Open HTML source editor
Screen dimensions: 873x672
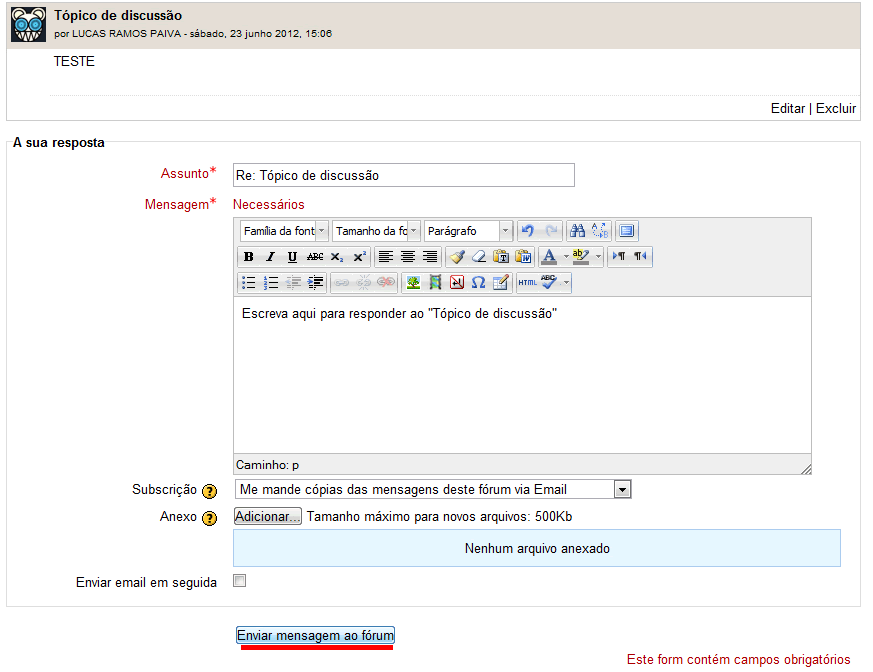527,283
